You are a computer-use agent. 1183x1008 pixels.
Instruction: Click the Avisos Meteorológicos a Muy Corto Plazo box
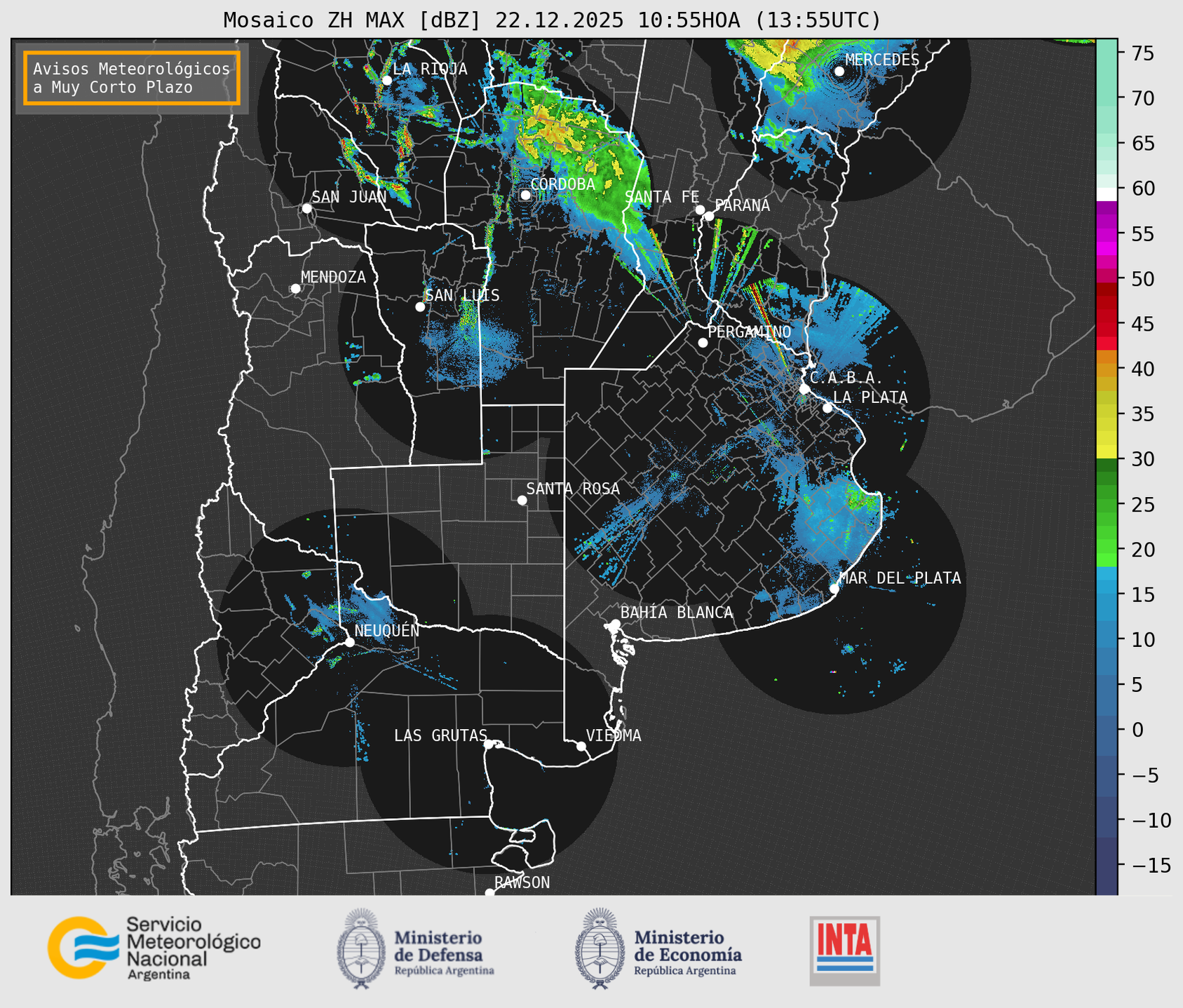pos(132,78)
